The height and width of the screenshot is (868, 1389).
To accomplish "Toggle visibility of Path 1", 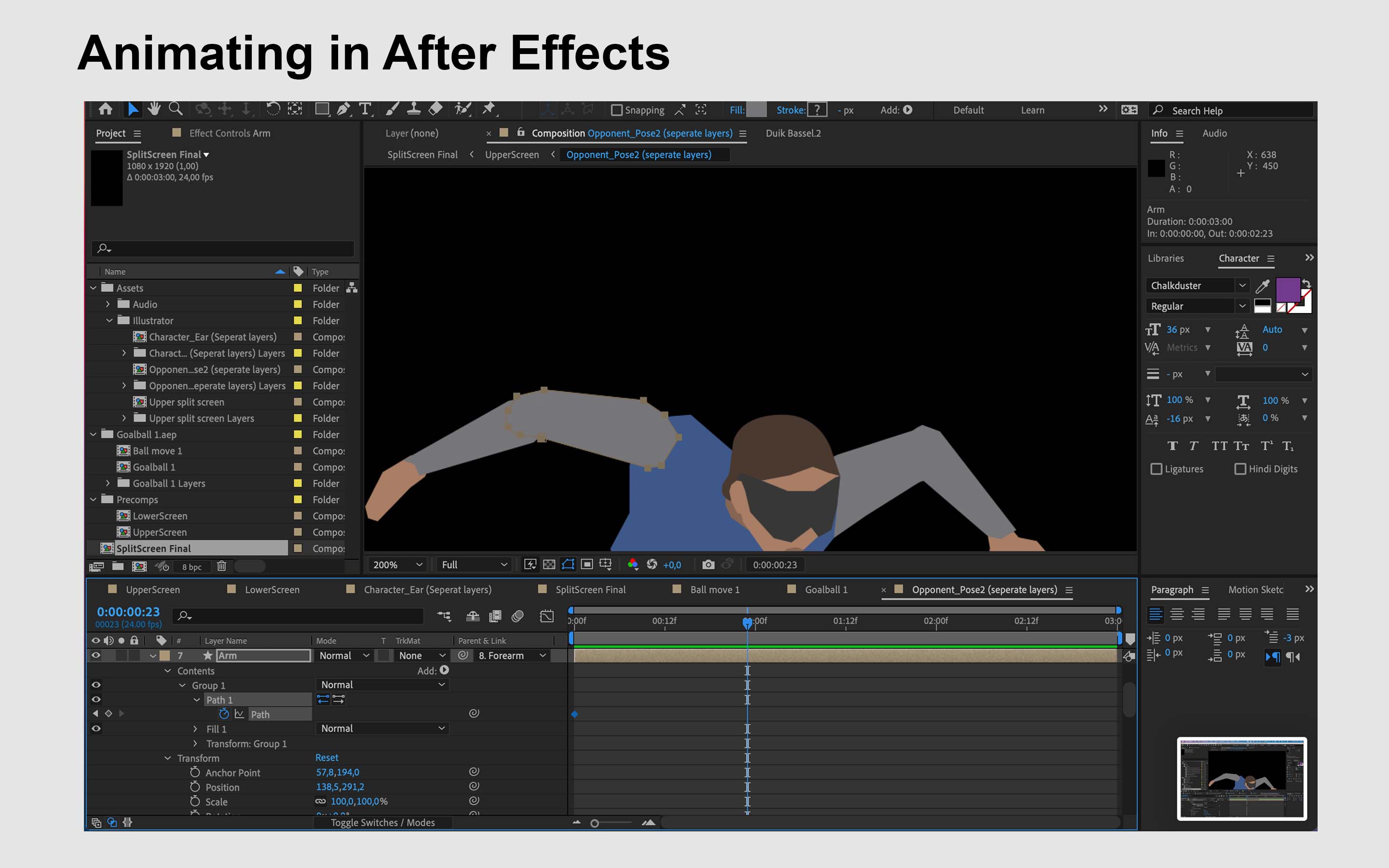I will point(96,699).
